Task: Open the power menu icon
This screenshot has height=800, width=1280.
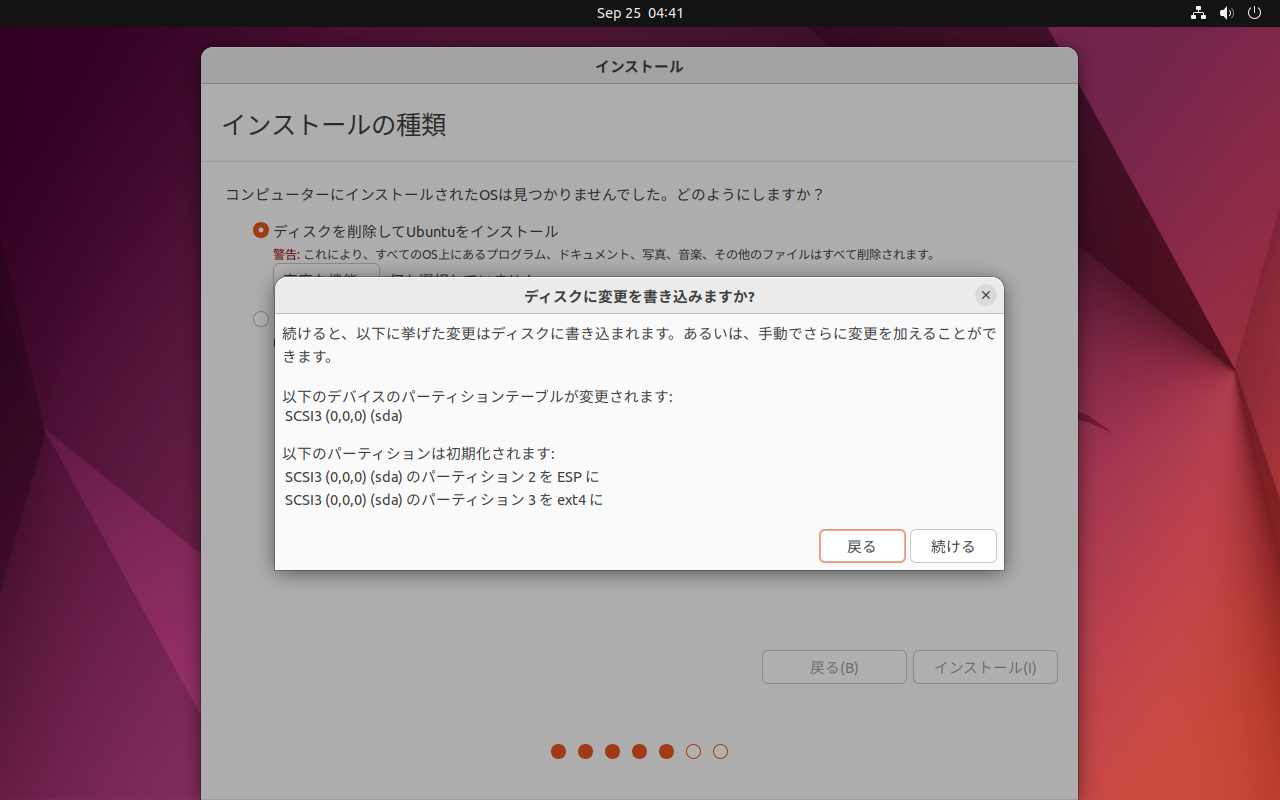Action: pyautogui.click(x=1254, y=13)
